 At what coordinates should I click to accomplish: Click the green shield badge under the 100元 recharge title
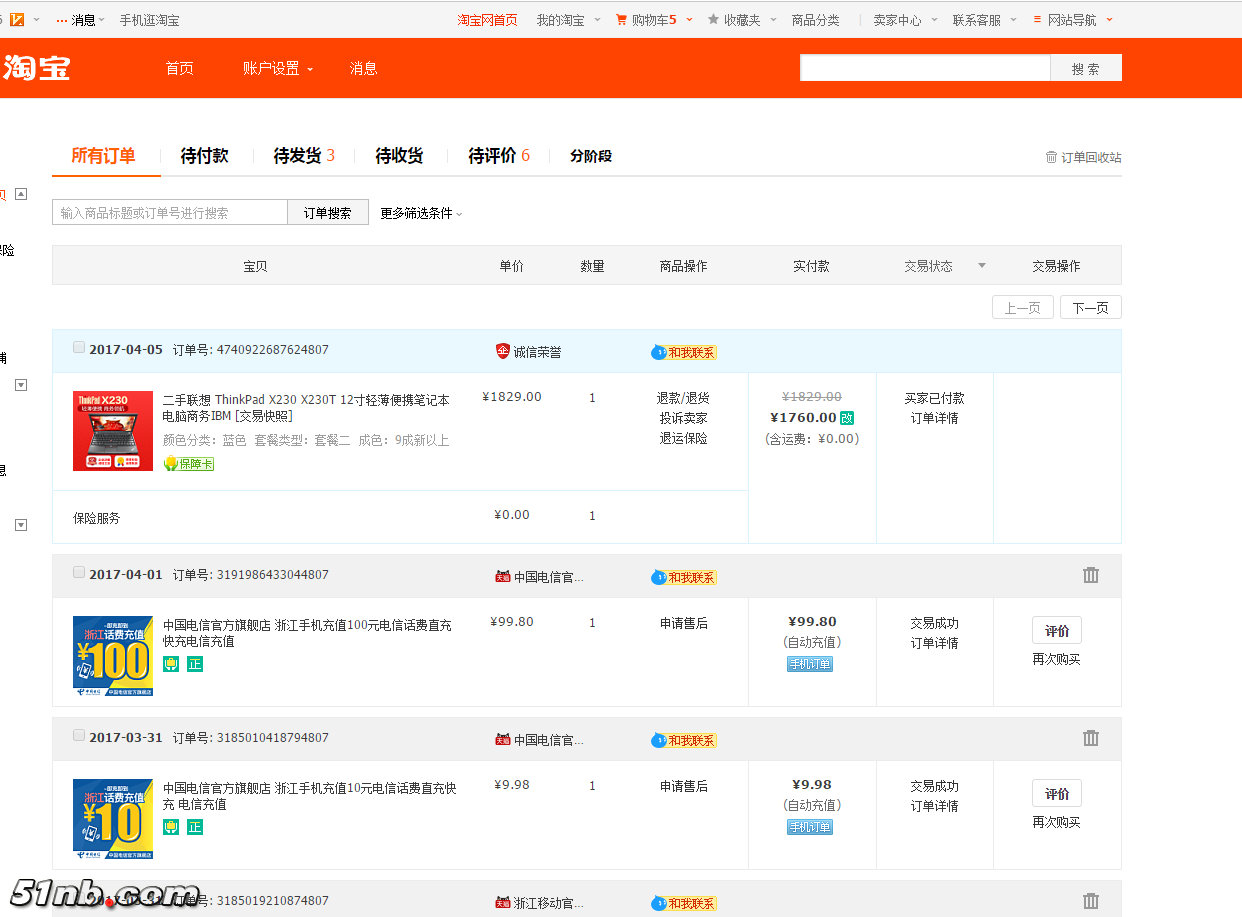point(171,664)
